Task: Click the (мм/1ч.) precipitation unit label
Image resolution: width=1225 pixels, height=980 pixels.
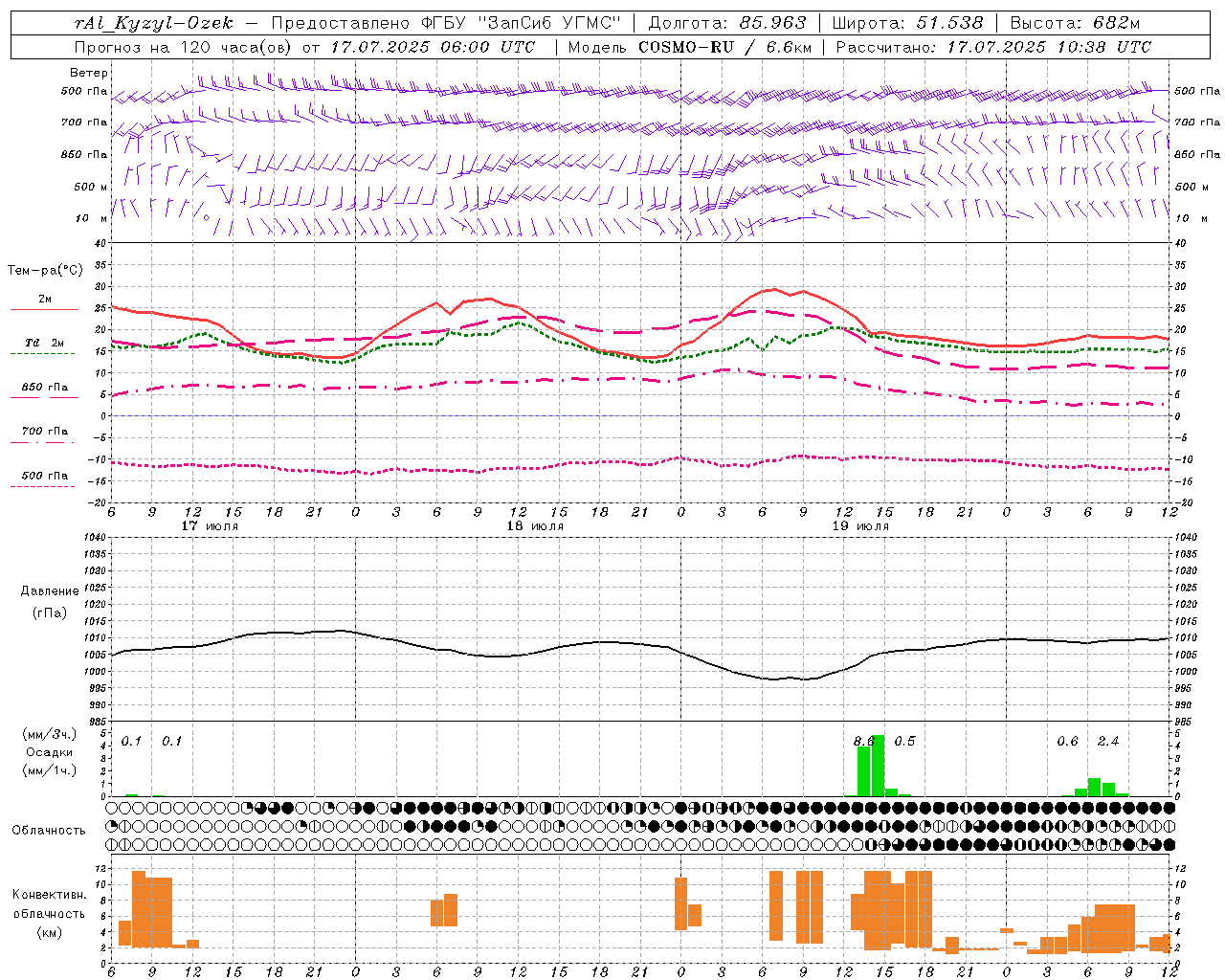Action: [50, 770]
